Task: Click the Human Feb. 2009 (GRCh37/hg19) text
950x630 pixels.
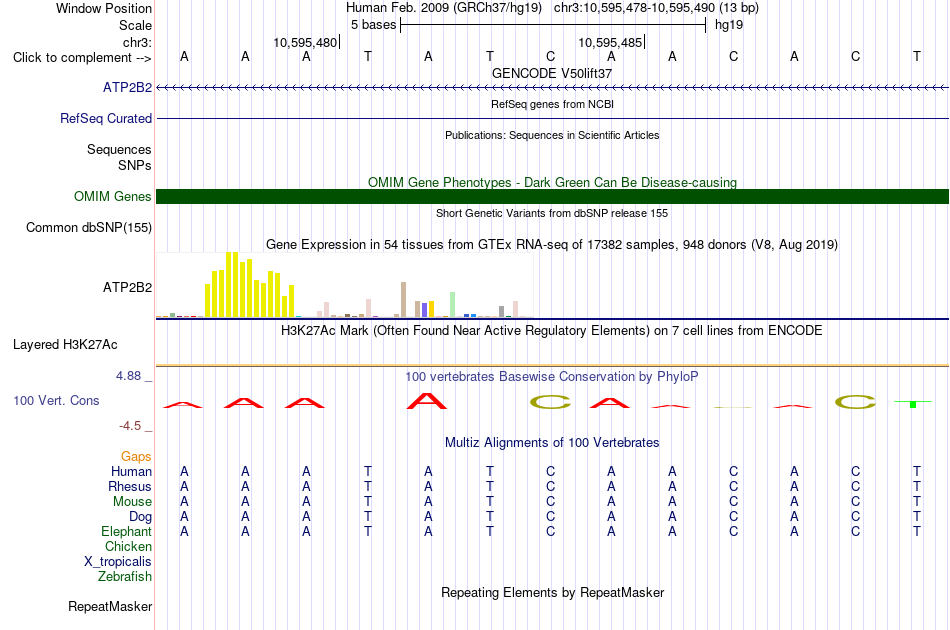Action: 443,8
